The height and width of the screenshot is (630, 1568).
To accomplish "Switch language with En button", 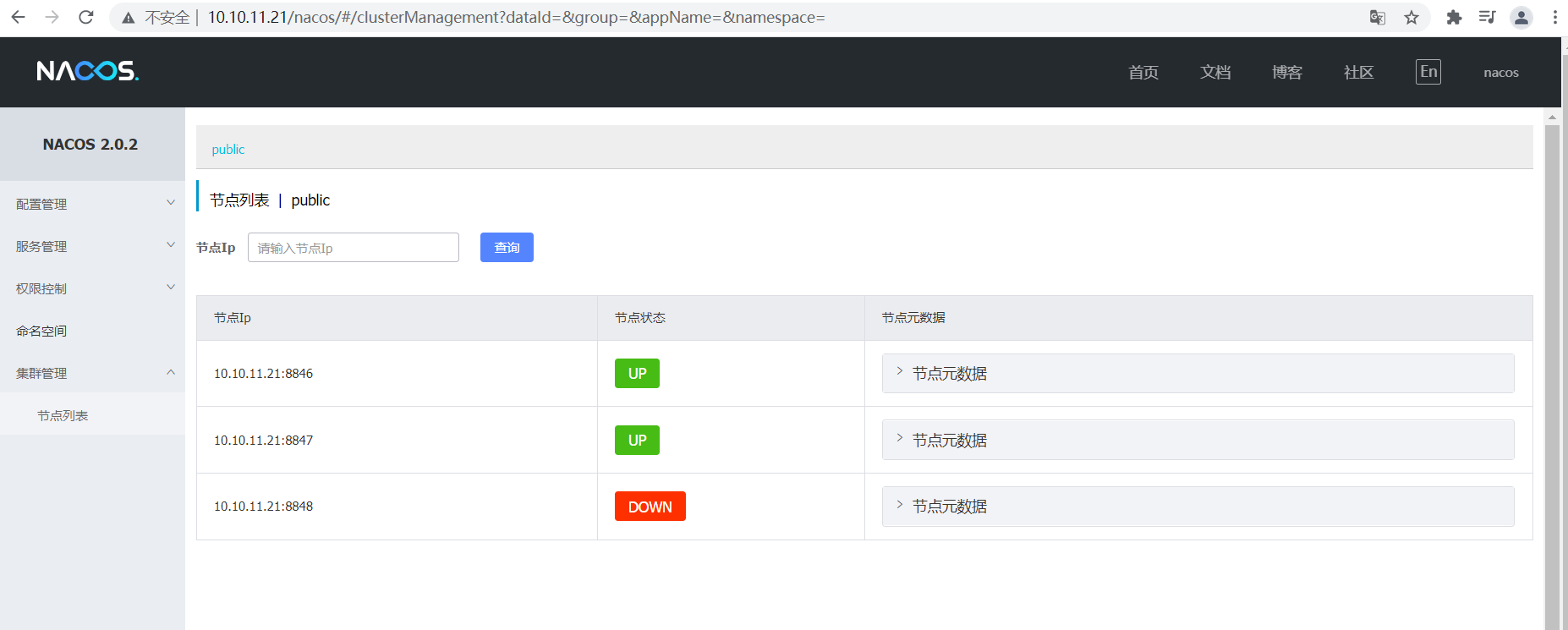I will (x=1428, y=72).
